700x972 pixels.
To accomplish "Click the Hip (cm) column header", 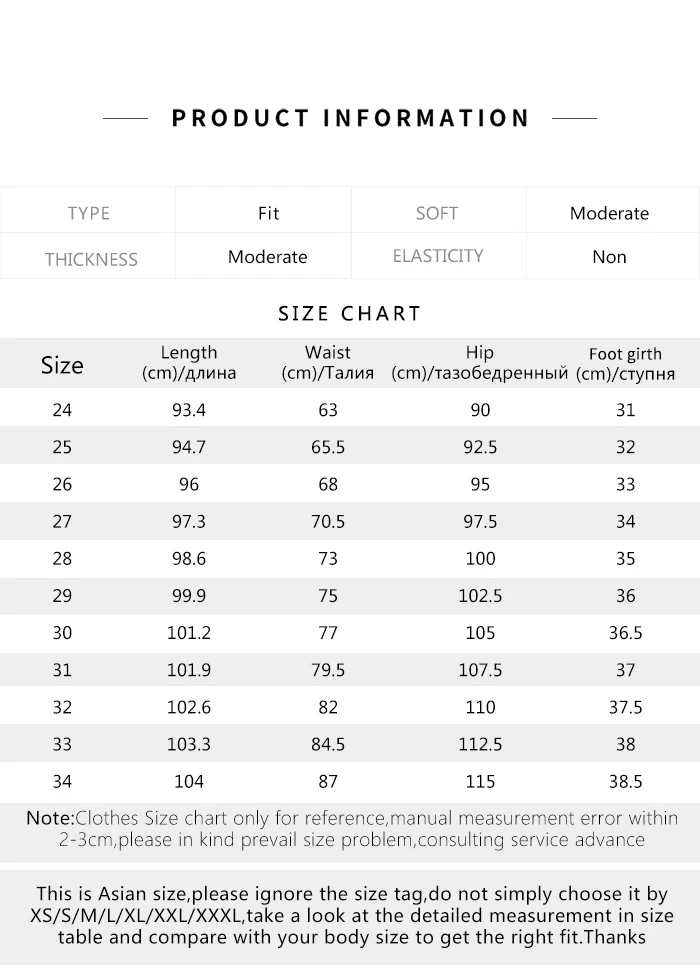I will pos(480,363).
